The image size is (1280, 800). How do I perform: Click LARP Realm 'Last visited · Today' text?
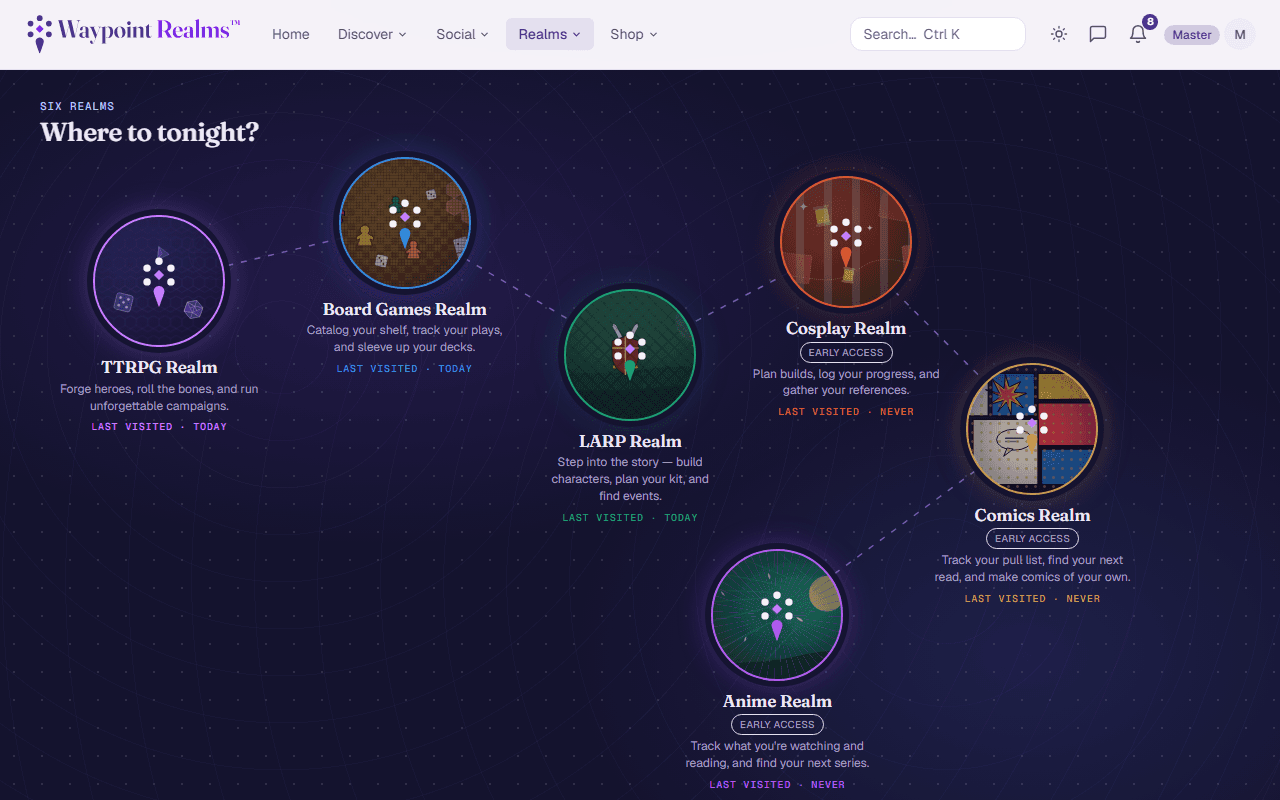pyautogui.click(x=630, y=518)
